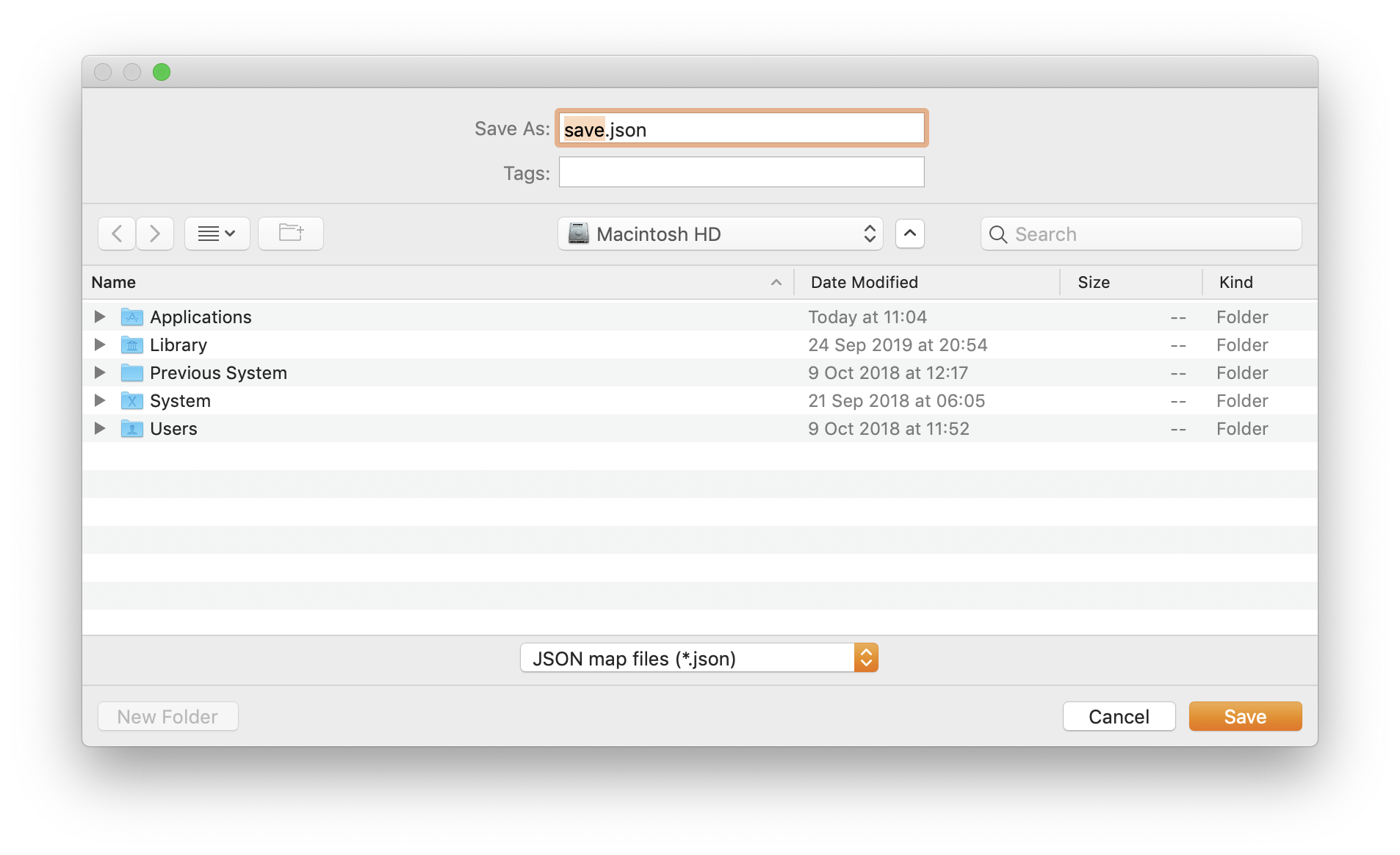
Task: Click the System folder name
Action: click(x=180, y=401)
